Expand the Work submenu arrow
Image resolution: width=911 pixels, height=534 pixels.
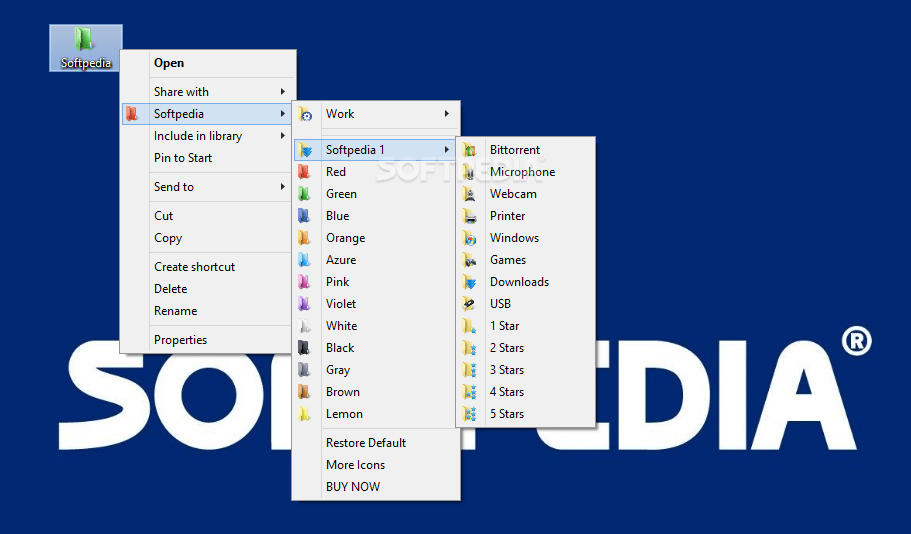pyautogui.click(x=446, y=114)
